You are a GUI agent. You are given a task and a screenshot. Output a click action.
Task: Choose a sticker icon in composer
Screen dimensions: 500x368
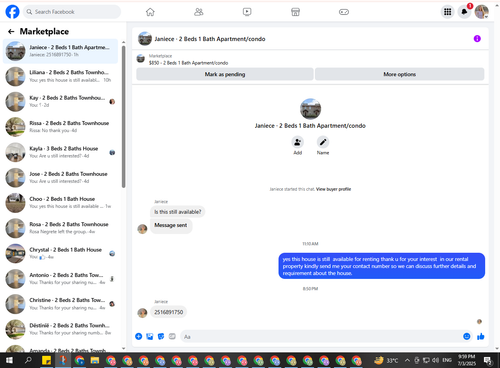tap(161, 336)
